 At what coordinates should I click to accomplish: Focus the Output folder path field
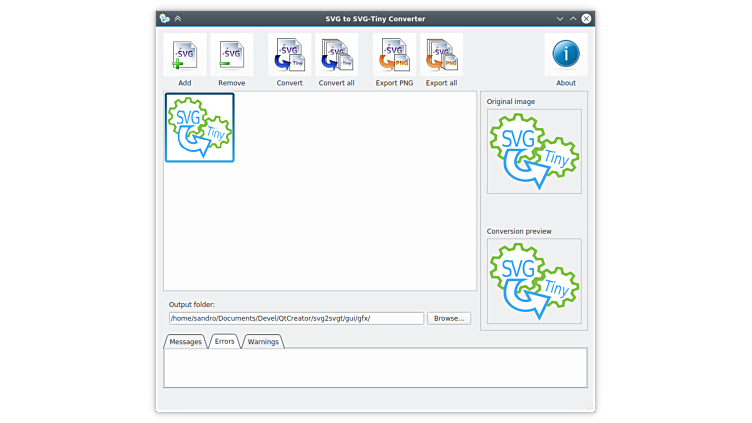tap(296, 318)
